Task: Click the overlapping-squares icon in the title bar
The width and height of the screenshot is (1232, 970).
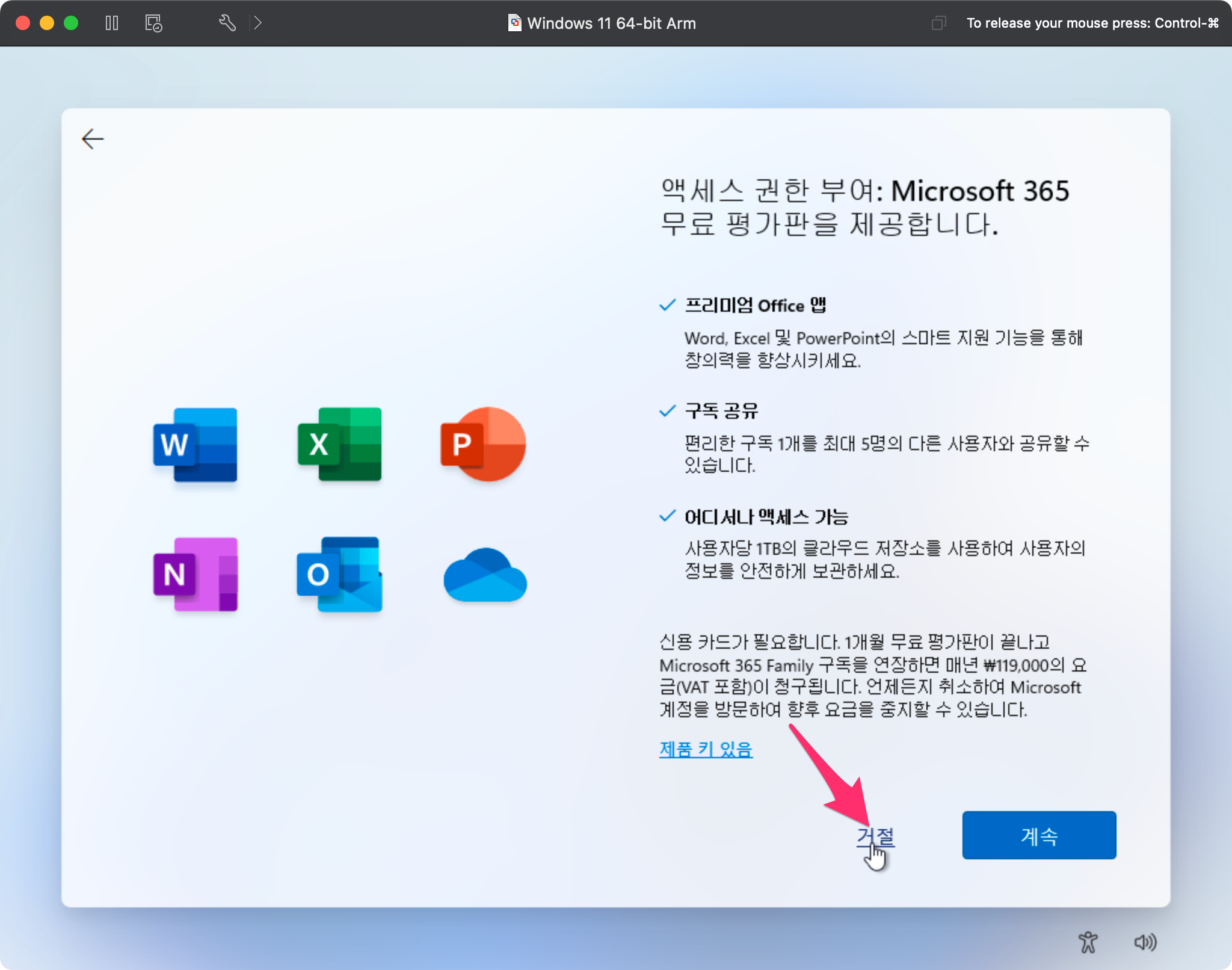Action: [x=938, y=23]
